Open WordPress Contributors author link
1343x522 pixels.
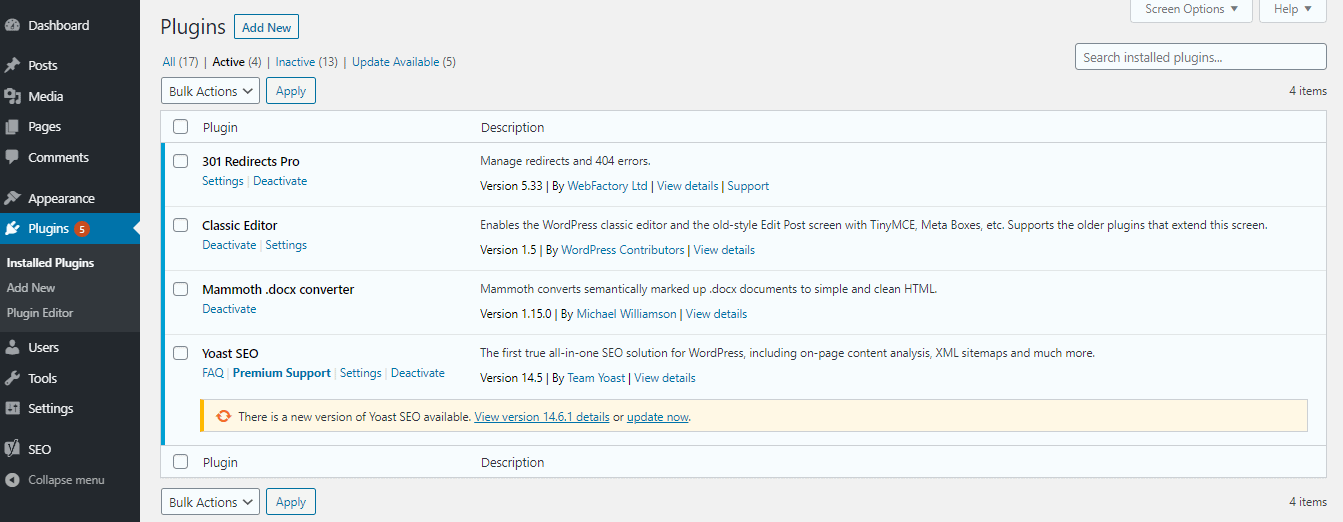pos(623,250)
